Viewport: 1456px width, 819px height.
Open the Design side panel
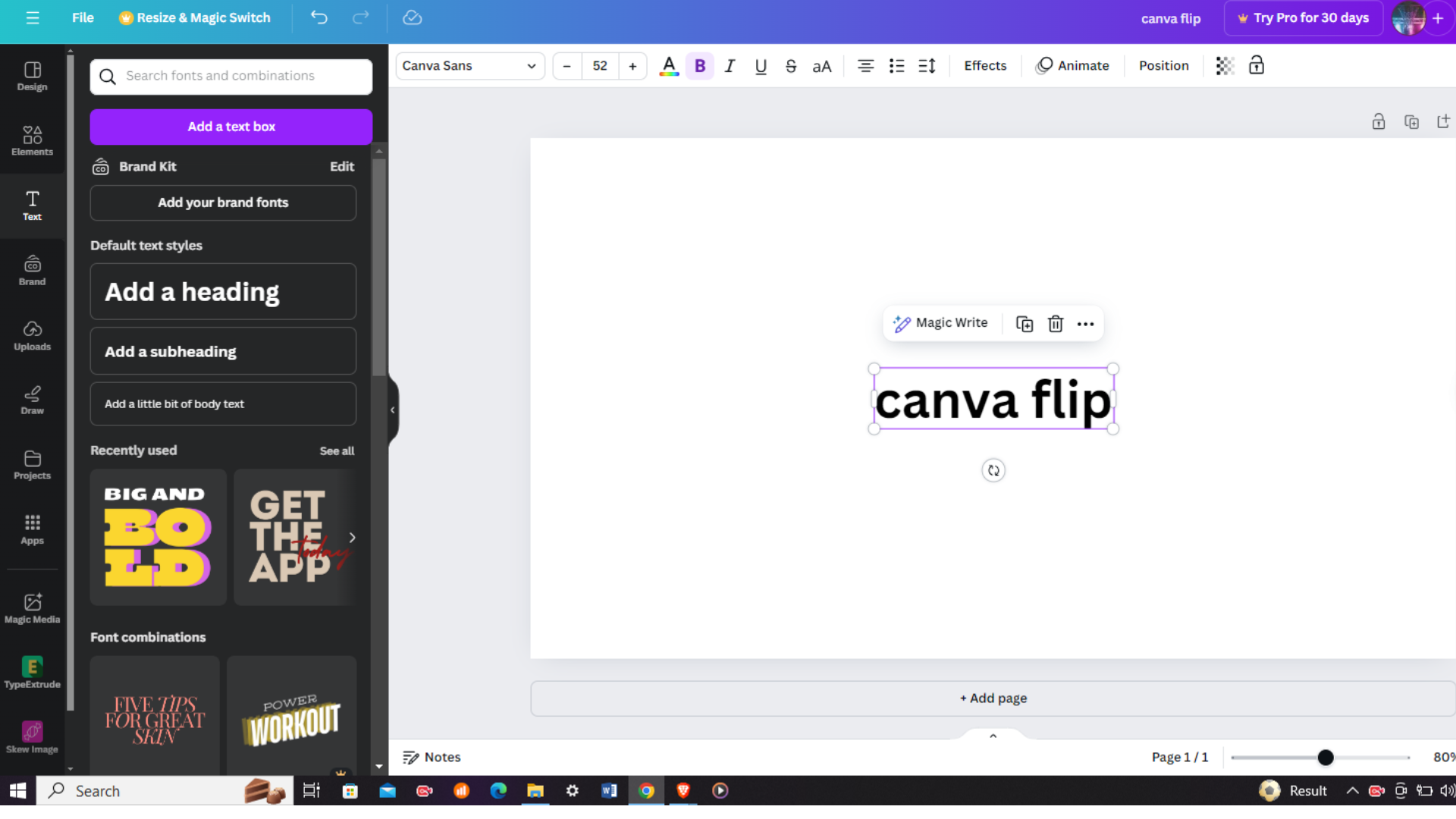32,76
